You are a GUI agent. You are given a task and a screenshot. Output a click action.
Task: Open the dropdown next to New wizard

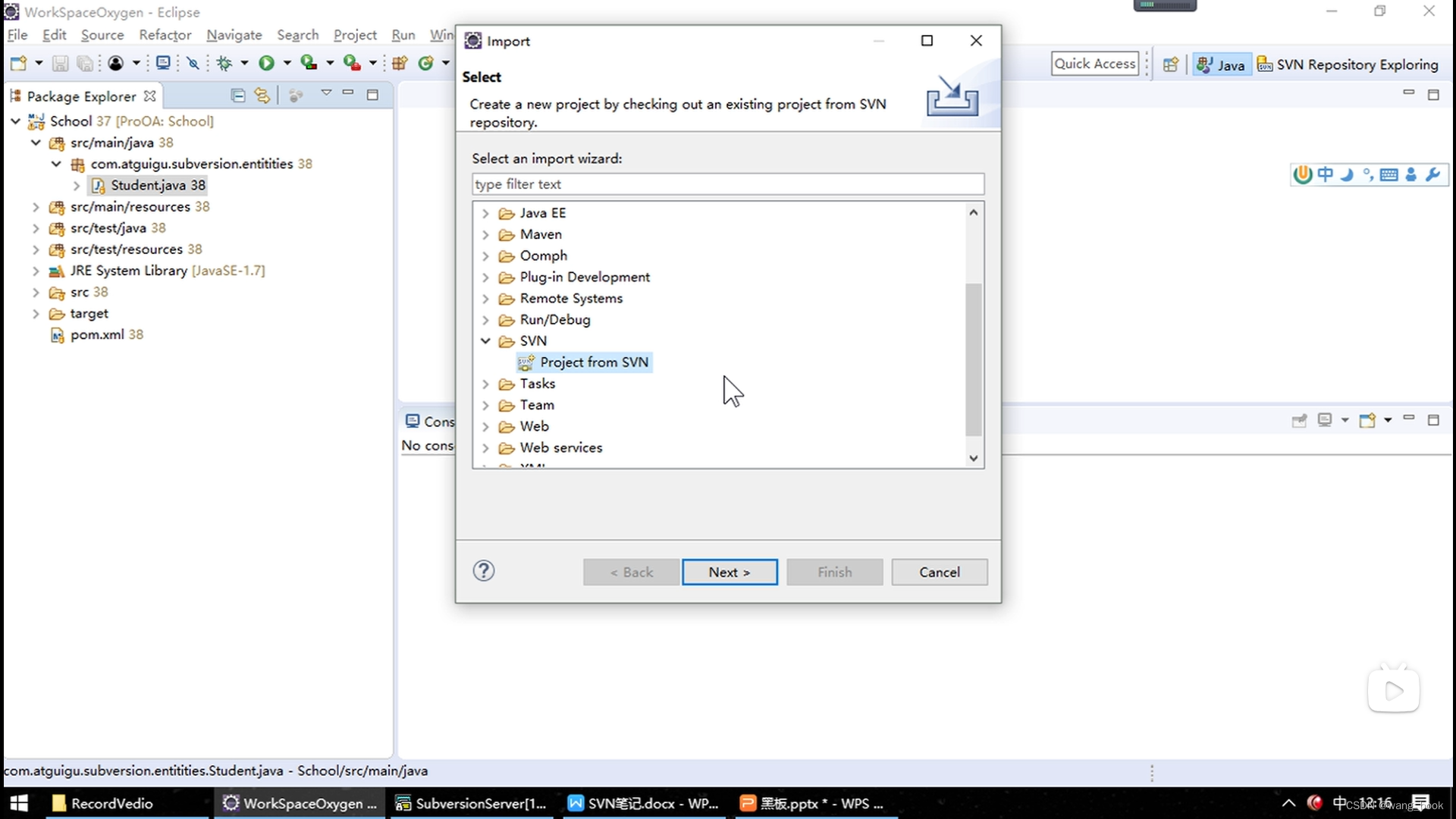click(x=39, y=64)
